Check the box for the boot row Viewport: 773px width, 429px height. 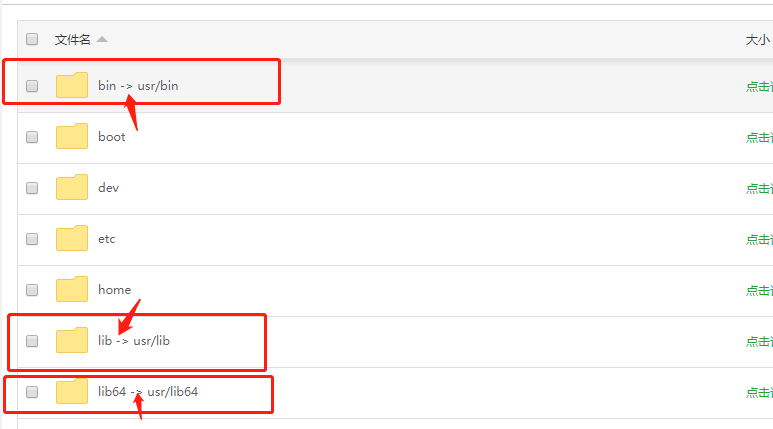coord(32,137)
